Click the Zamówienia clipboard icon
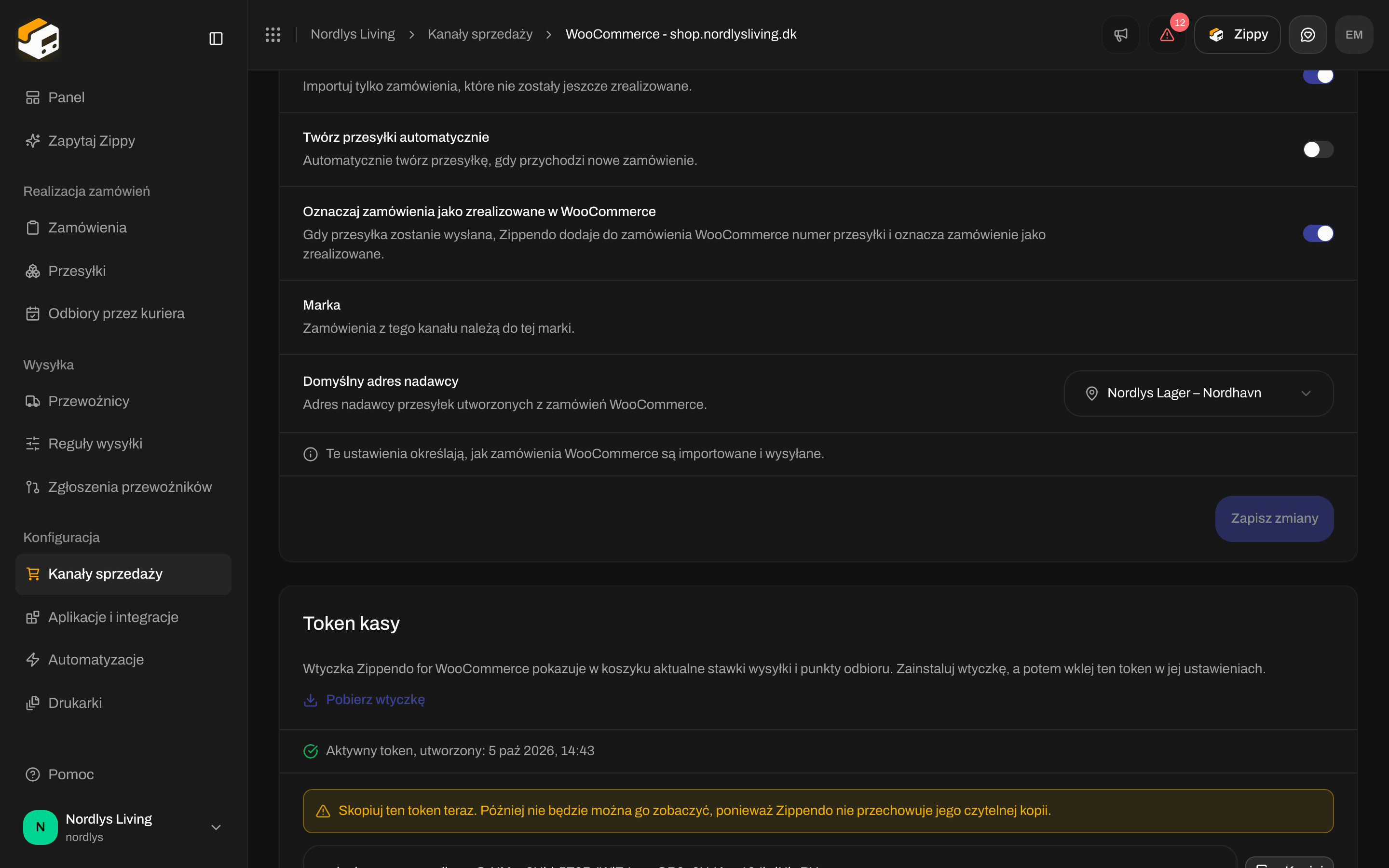The width and height of the screenshot is (1389, 868). [33, 228]
